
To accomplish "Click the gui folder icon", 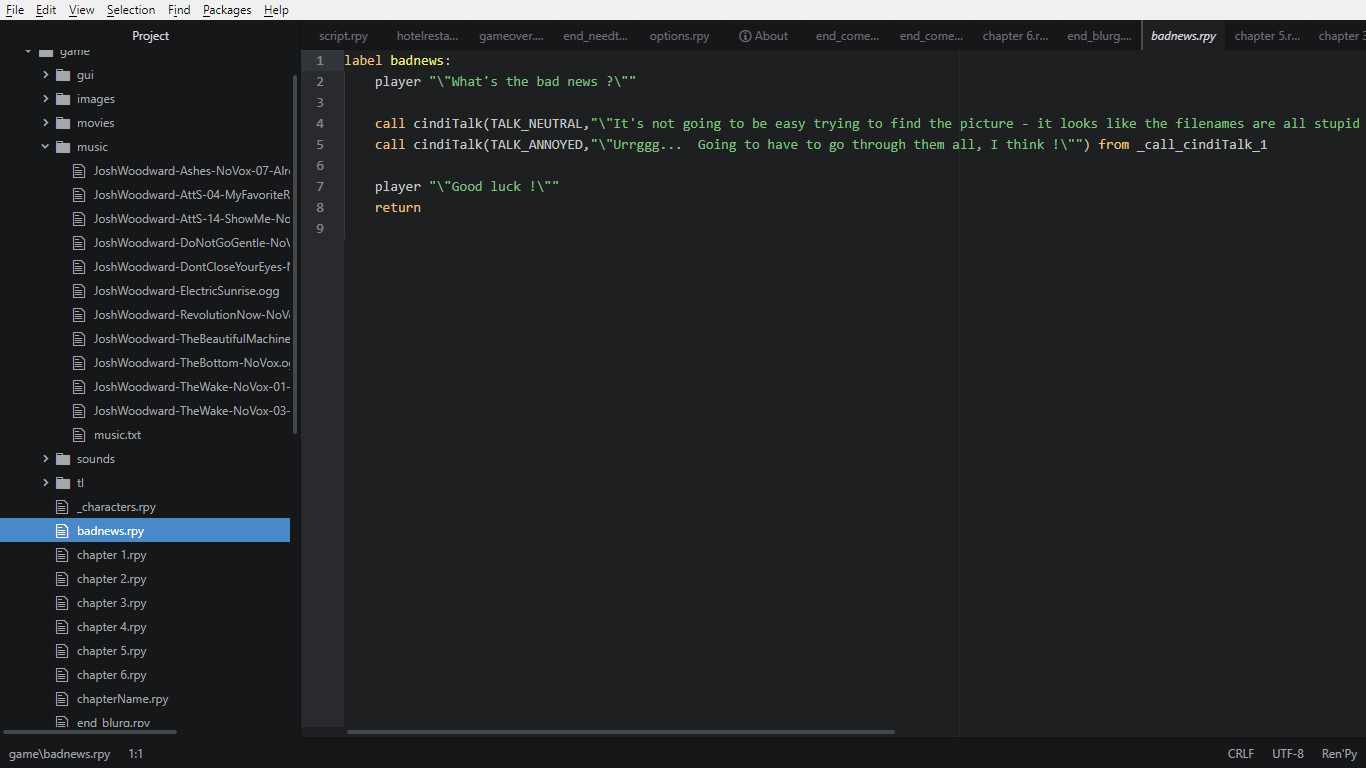I will 62,74.
